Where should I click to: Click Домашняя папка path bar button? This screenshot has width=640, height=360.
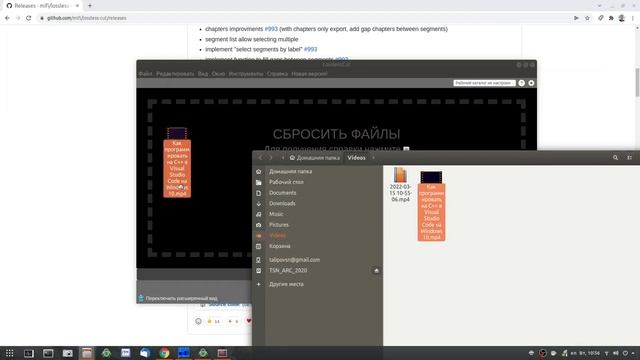(314, 158)
